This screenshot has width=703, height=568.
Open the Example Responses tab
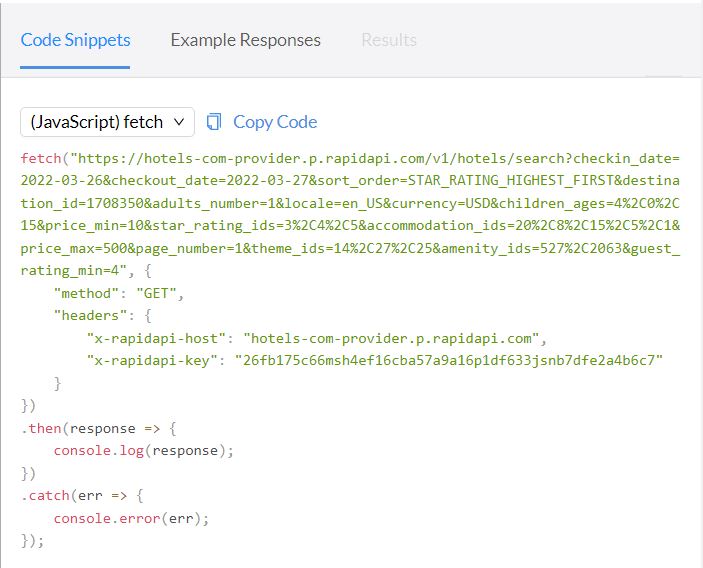point(246,40)
